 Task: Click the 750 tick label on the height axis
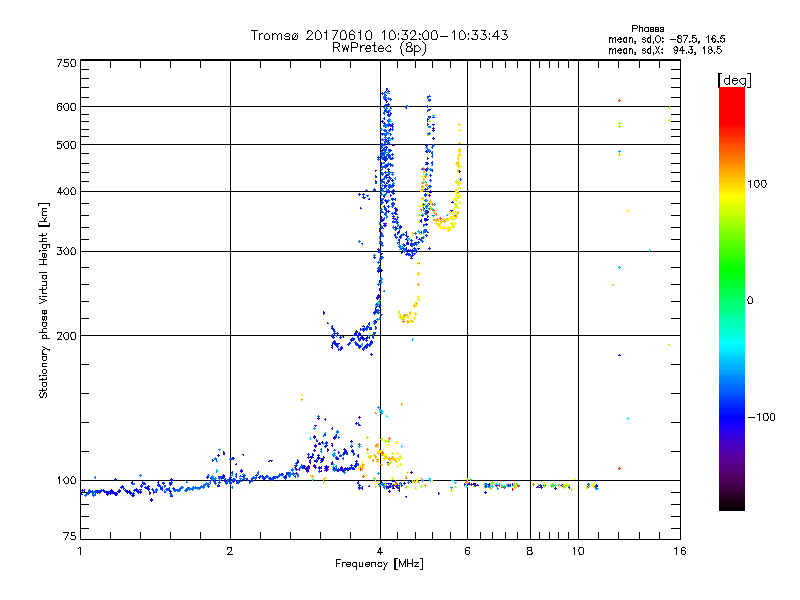(x=66, y=62)
